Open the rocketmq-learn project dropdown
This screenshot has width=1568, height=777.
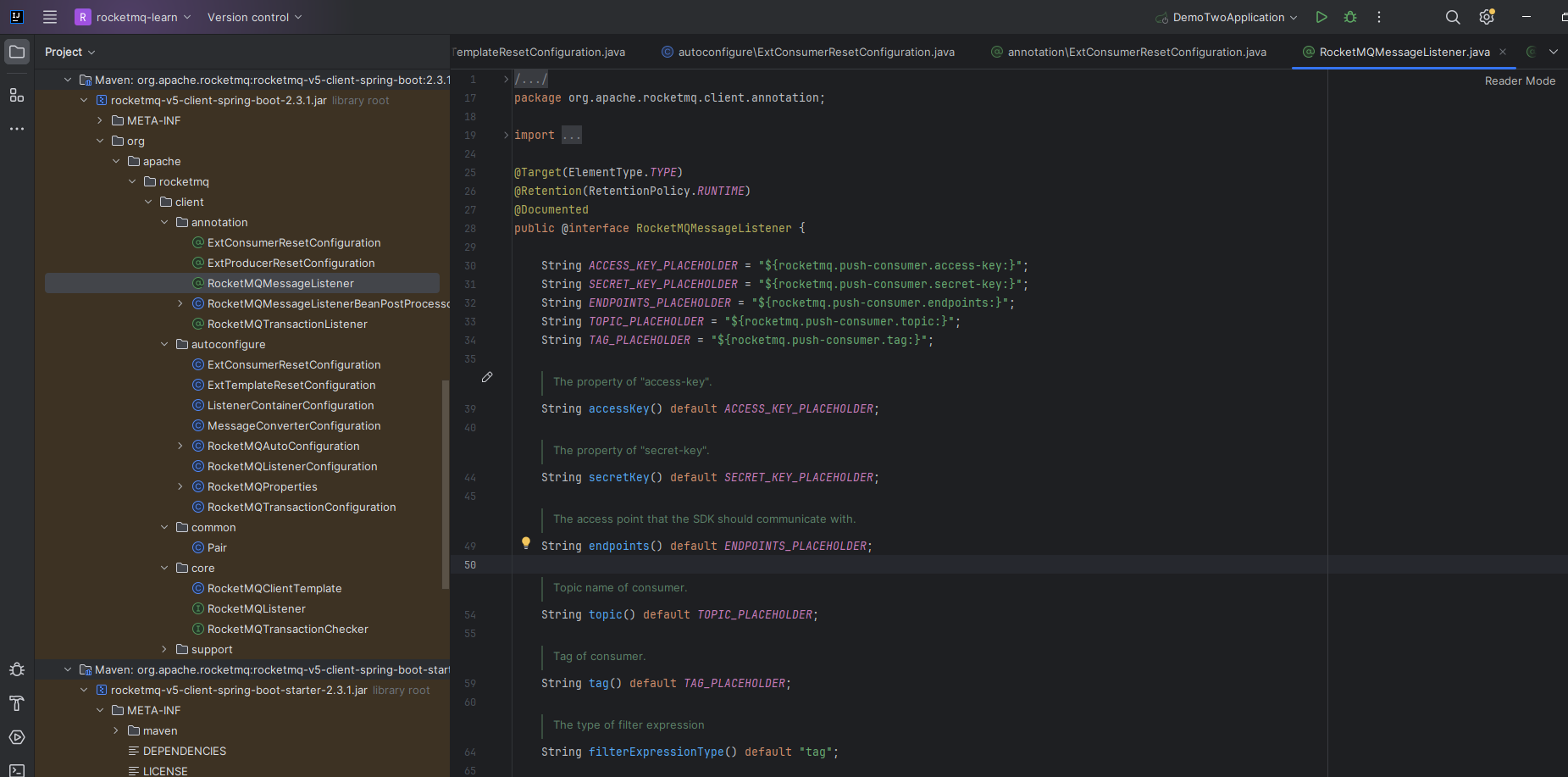click(x=133, y=17)
